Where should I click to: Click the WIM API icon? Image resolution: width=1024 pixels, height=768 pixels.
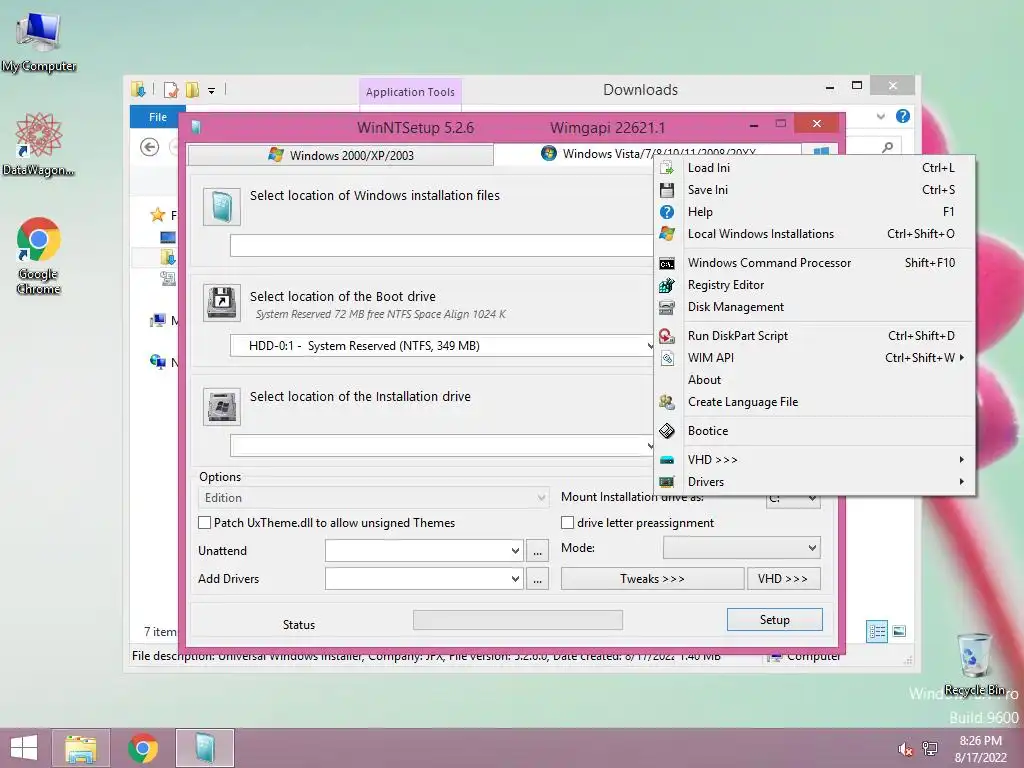[667, 358]
